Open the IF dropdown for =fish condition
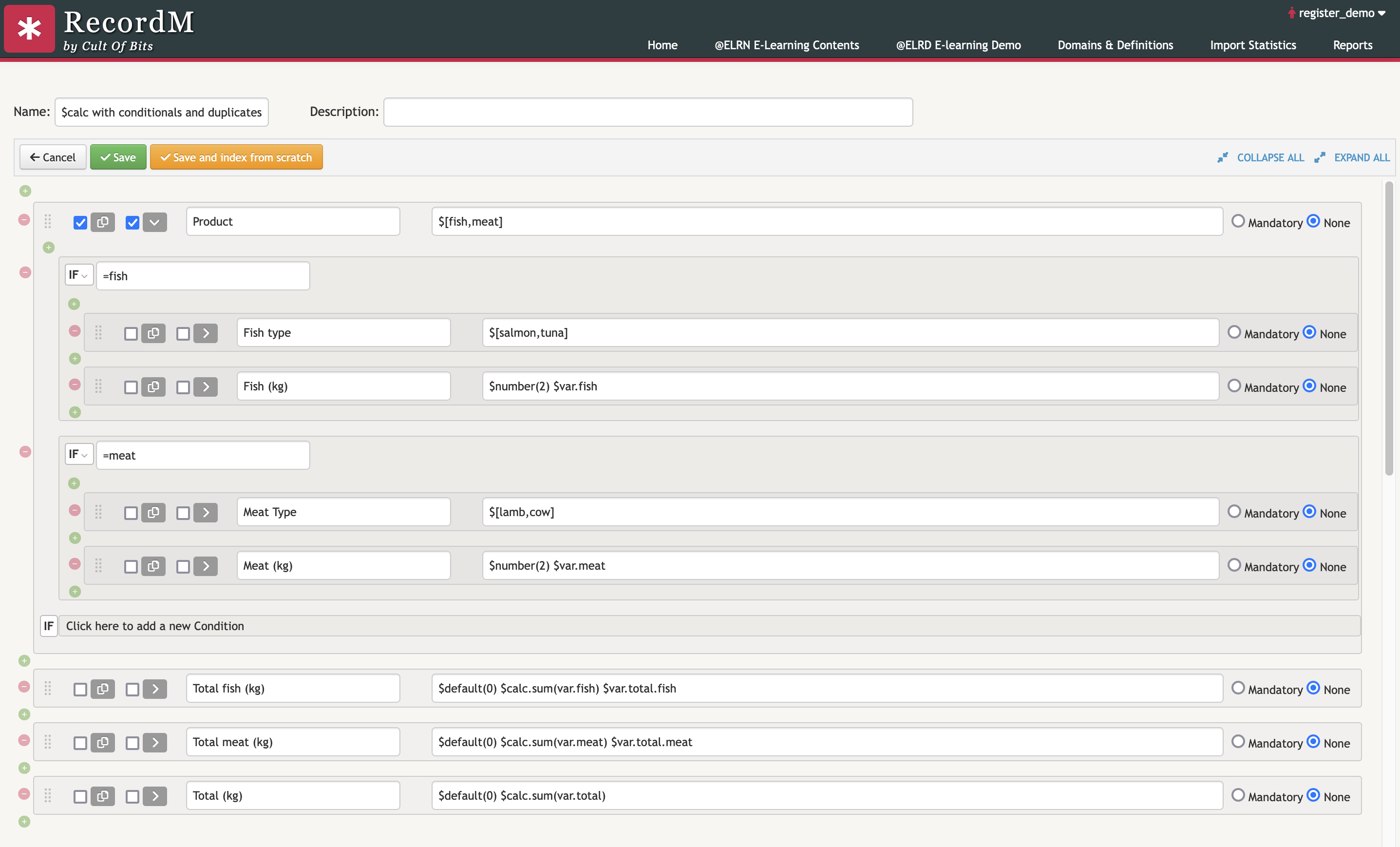 [x=78, y=275]
